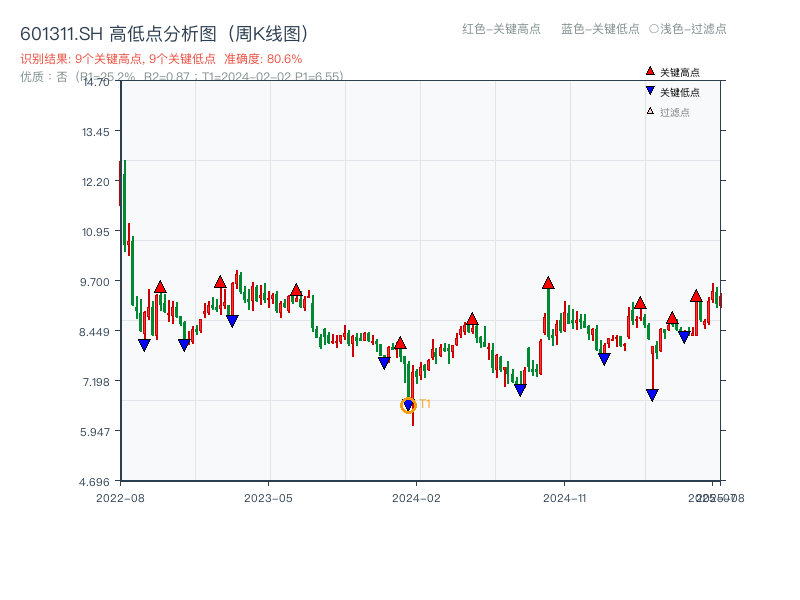Select the orange circle around the T1 low
This screenshot has width=800, height=600.
pyautogui.click(x=408, y=405)
